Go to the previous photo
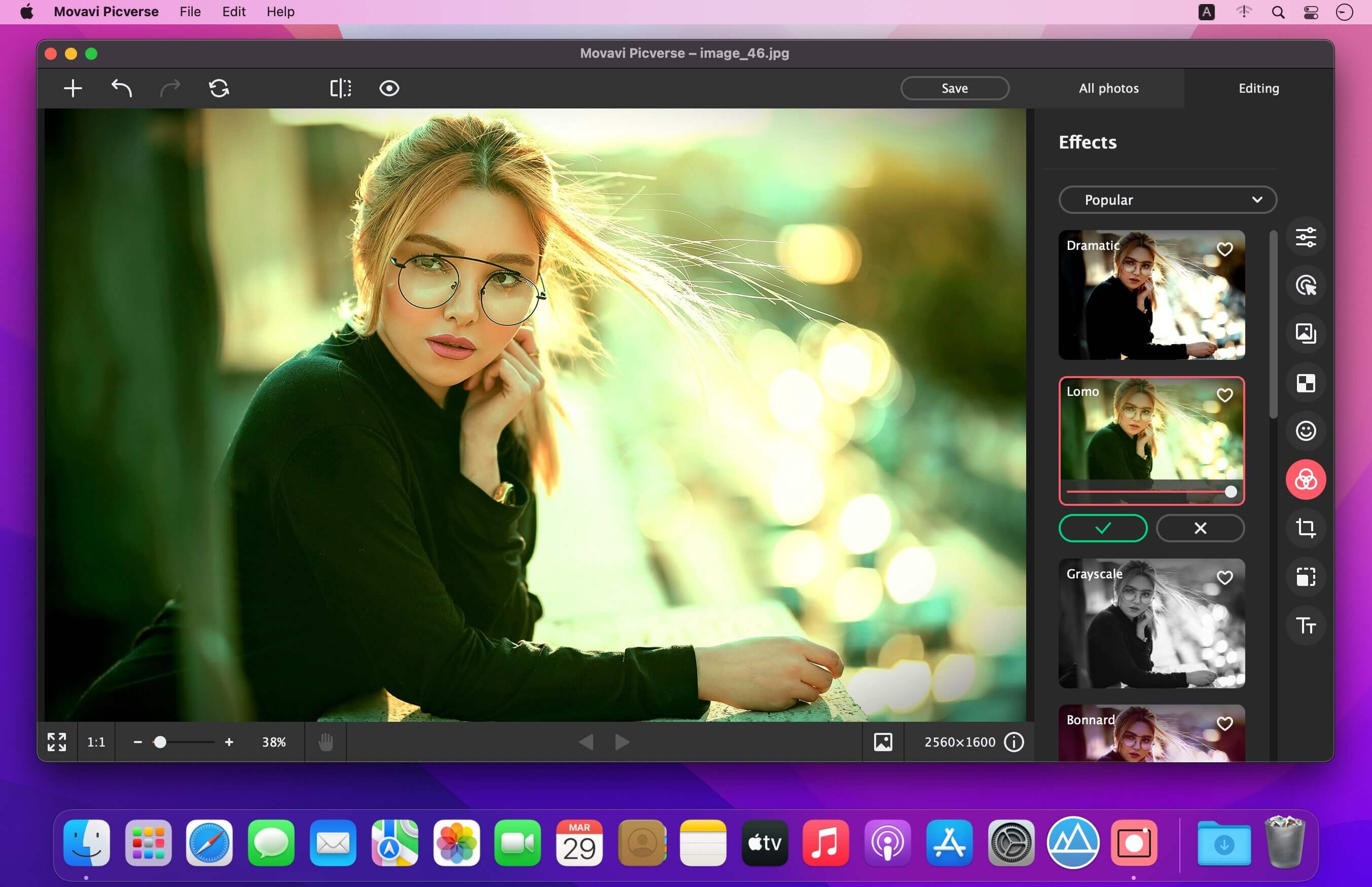The height and width of the screenshot is (887, 1372). pyautogui.click(x=586, y=742)
